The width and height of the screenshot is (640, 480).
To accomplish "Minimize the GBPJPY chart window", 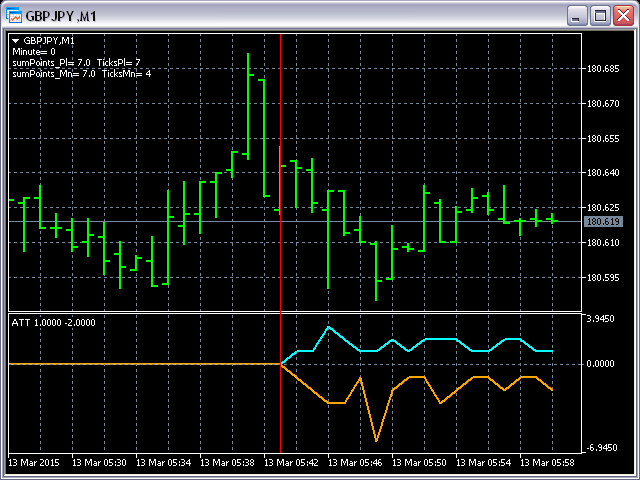I will 577,15.
